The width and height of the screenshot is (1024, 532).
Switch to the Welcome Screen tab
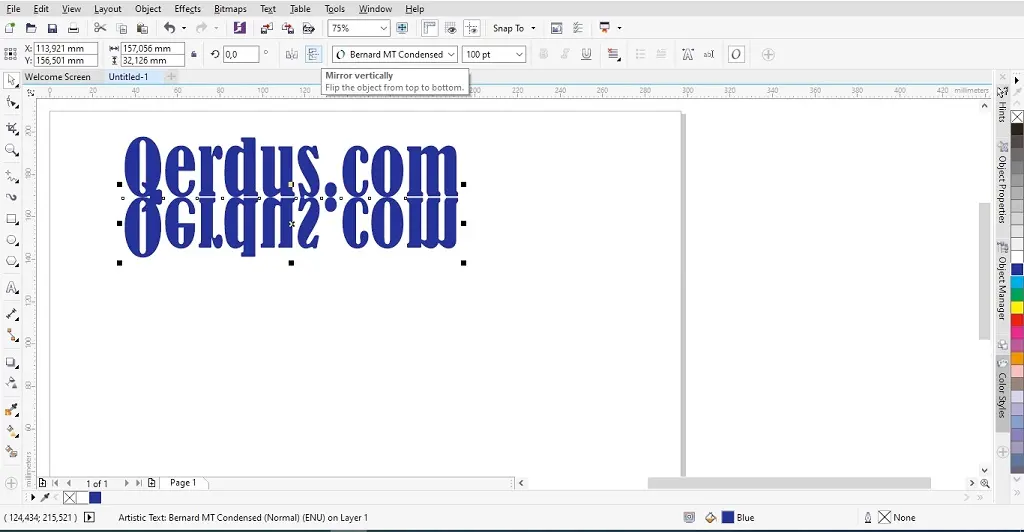[57, 76]
